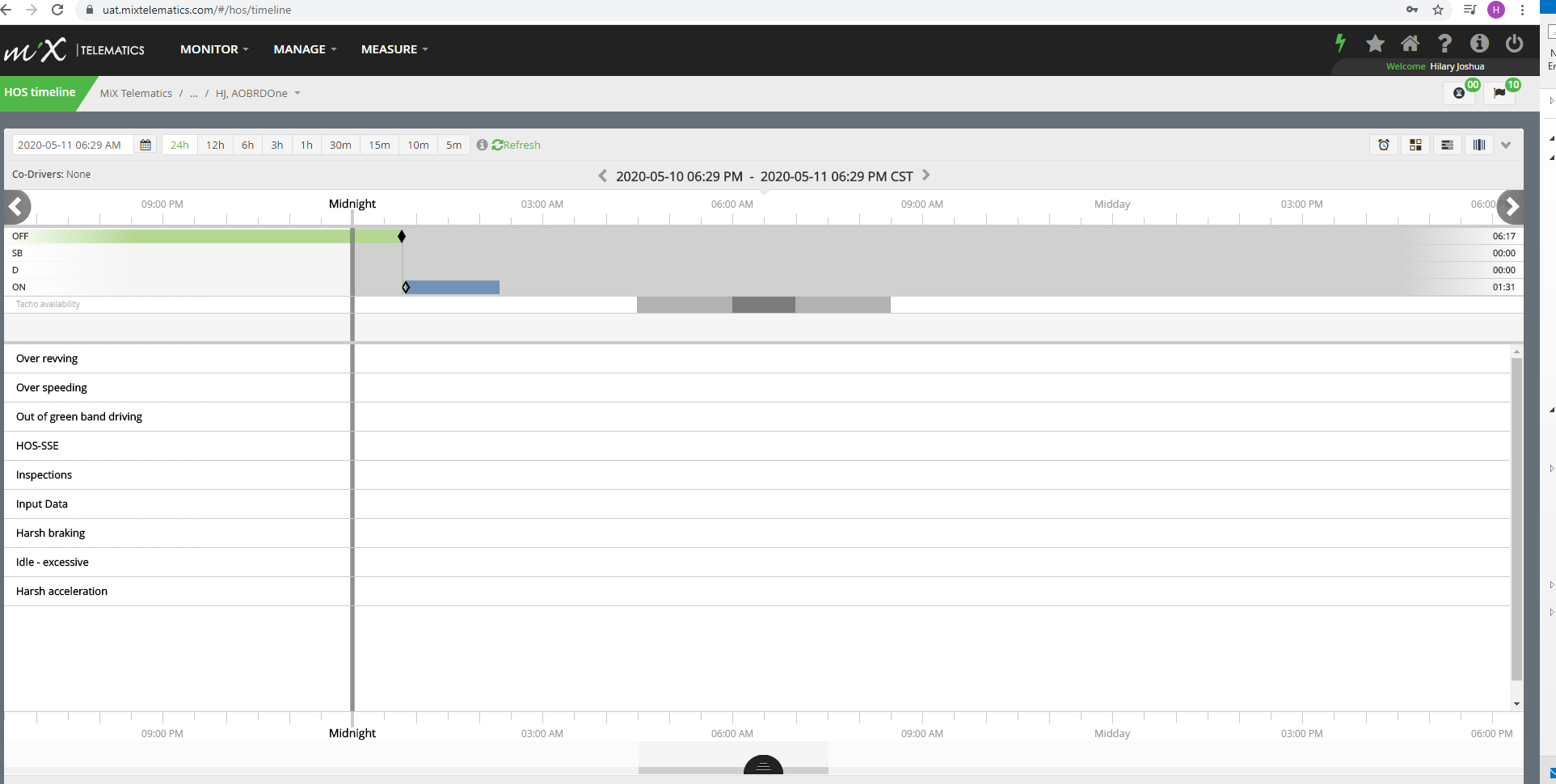Open favorites via the star icon
The height and width of the screenshot is (784, 1556).
[x=1375, y=44]
